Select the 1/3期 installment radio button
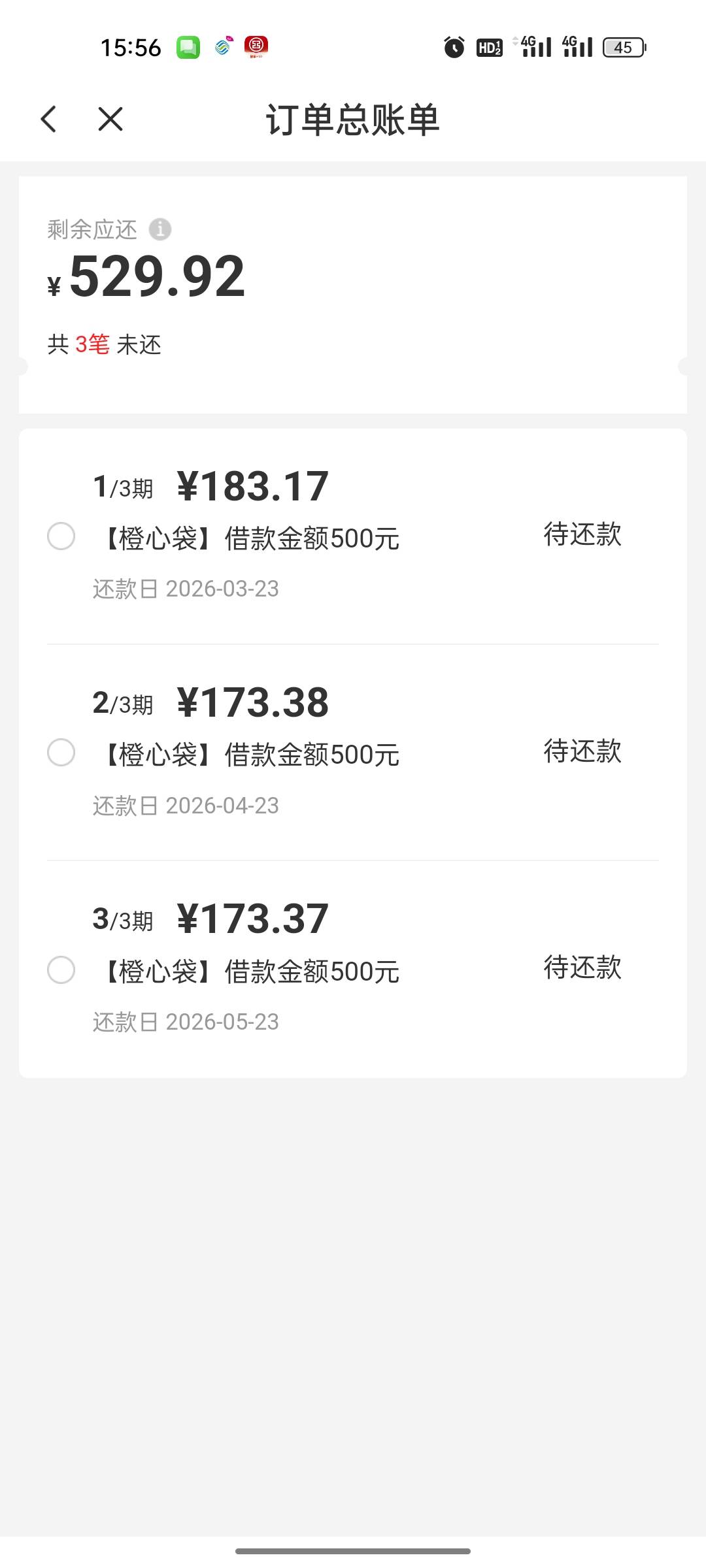 [x=61, y=536]
